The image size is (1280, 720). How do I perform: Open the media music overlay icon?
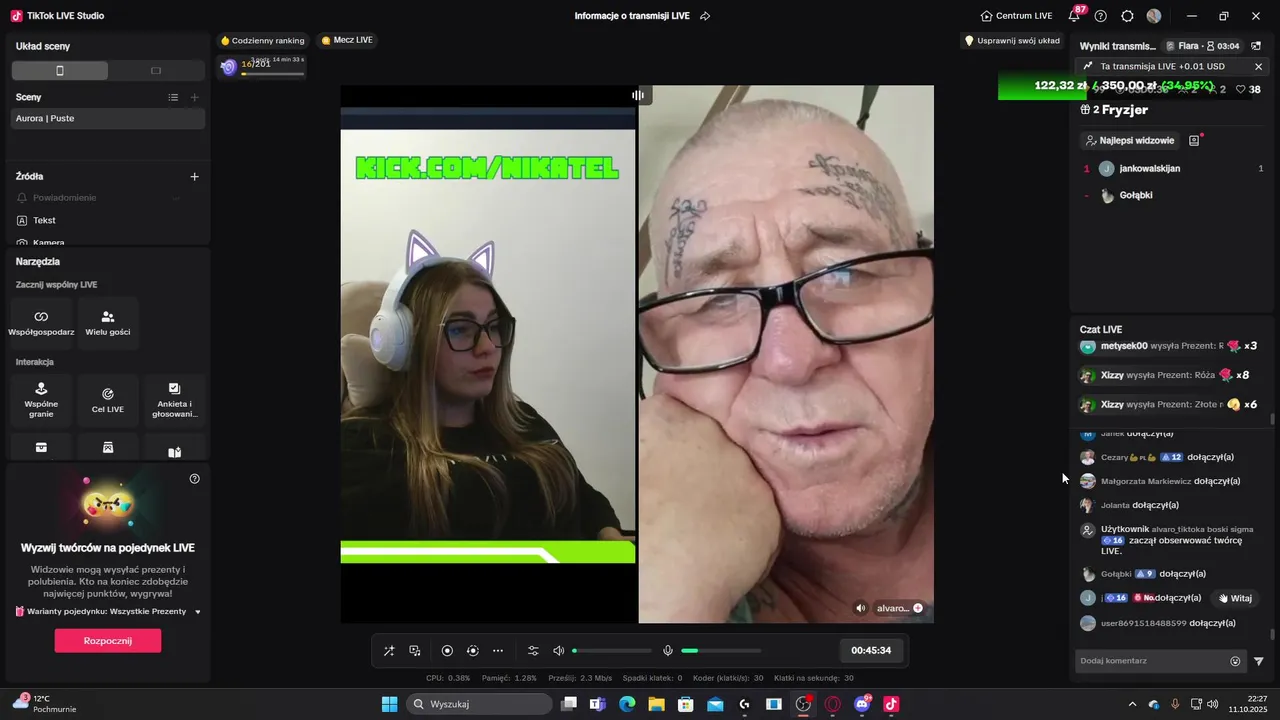[x=415, y=651]
